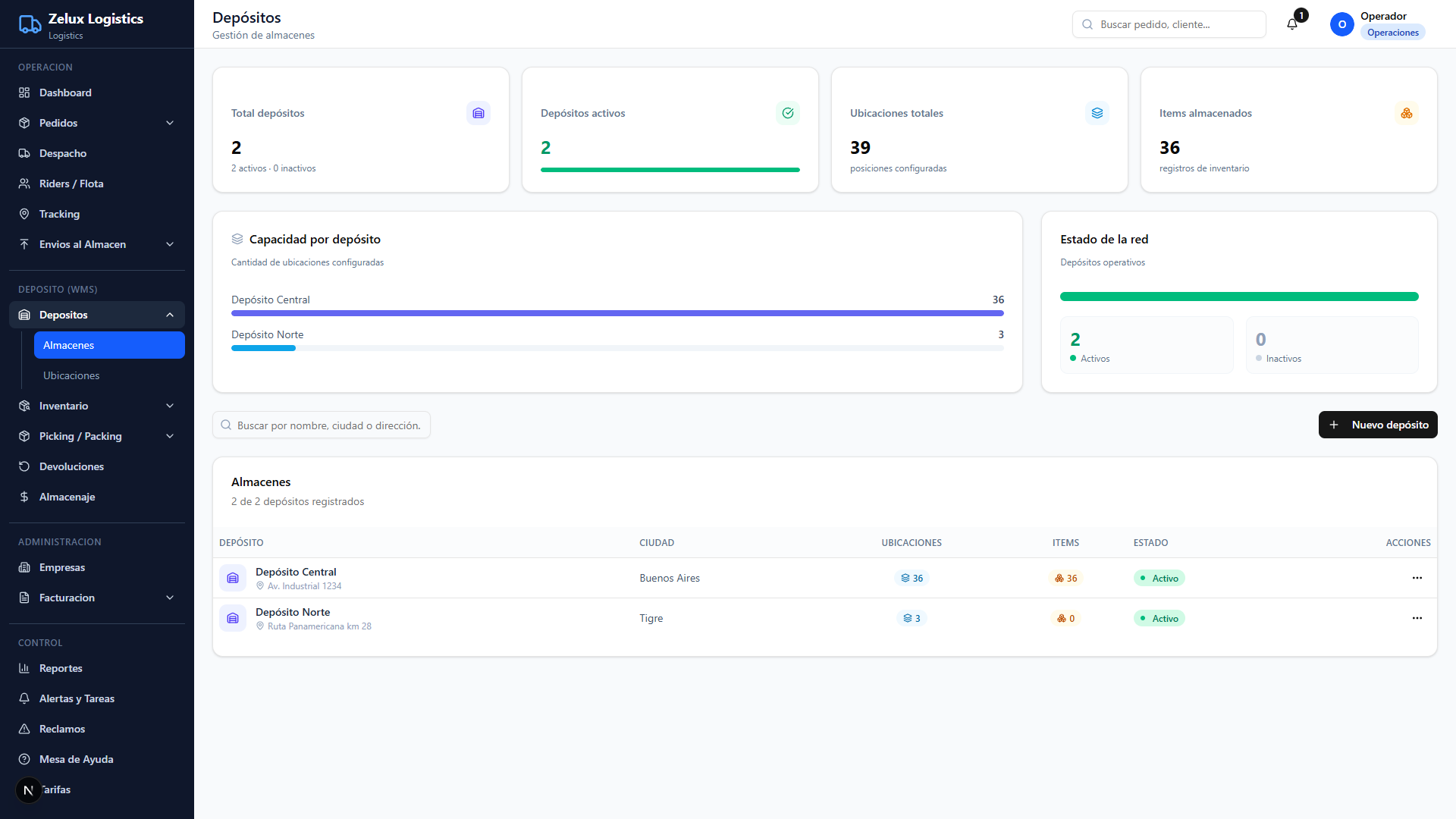The height and width of the screenshot is (819, 1456).
Task: Open Alertas y Tareas in sidebar
Action: (x=97, y=698)
